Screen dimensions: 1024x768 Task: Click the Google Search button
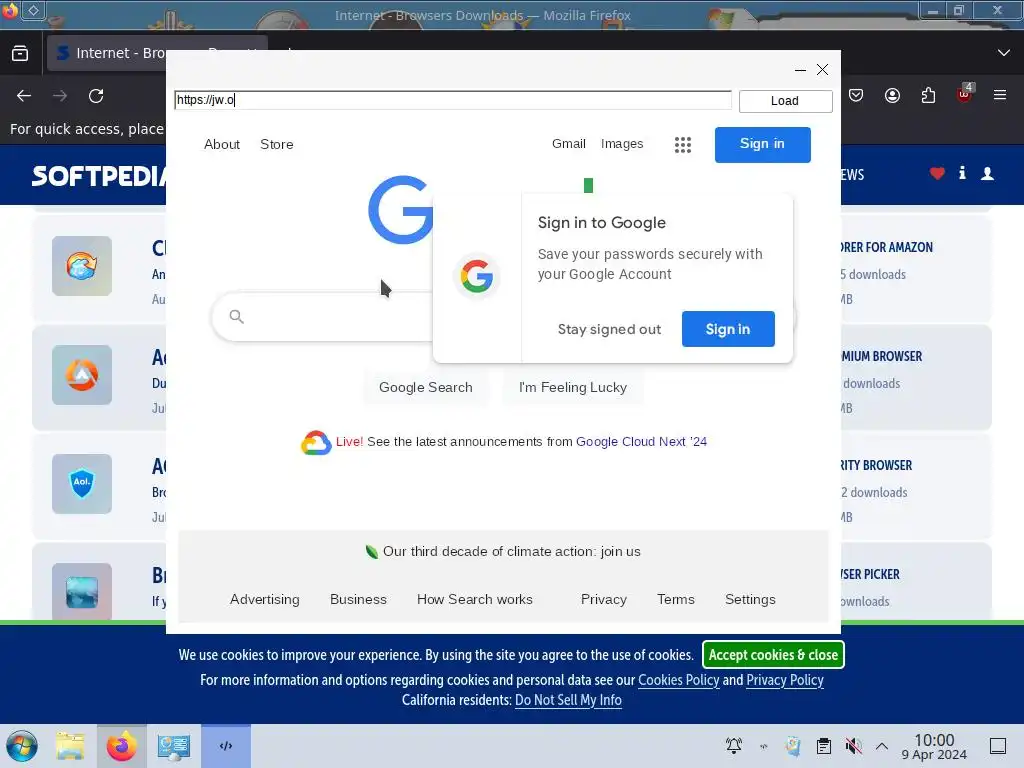click(426, 387)
